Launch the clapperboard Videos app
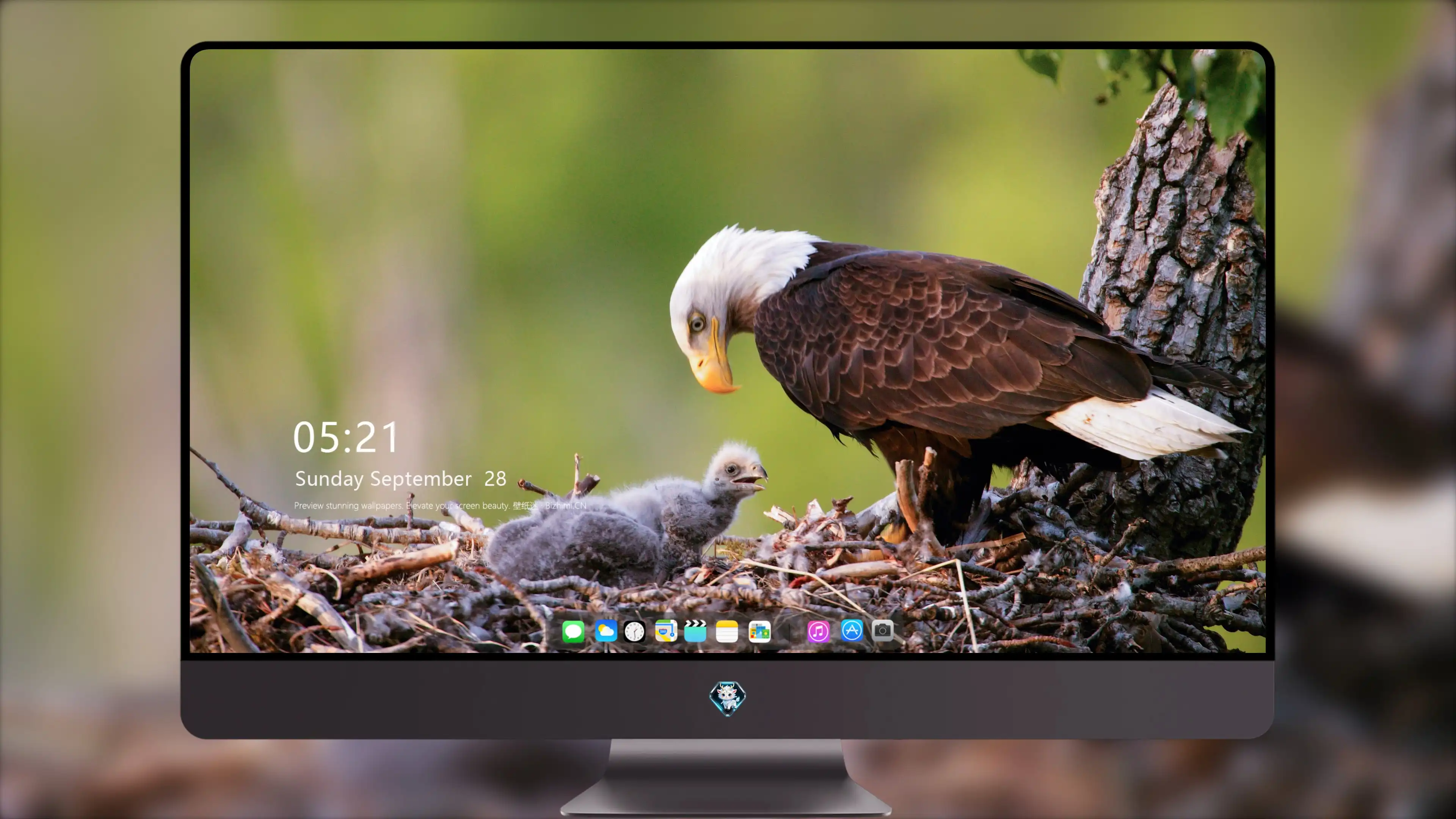 [695, 631]
